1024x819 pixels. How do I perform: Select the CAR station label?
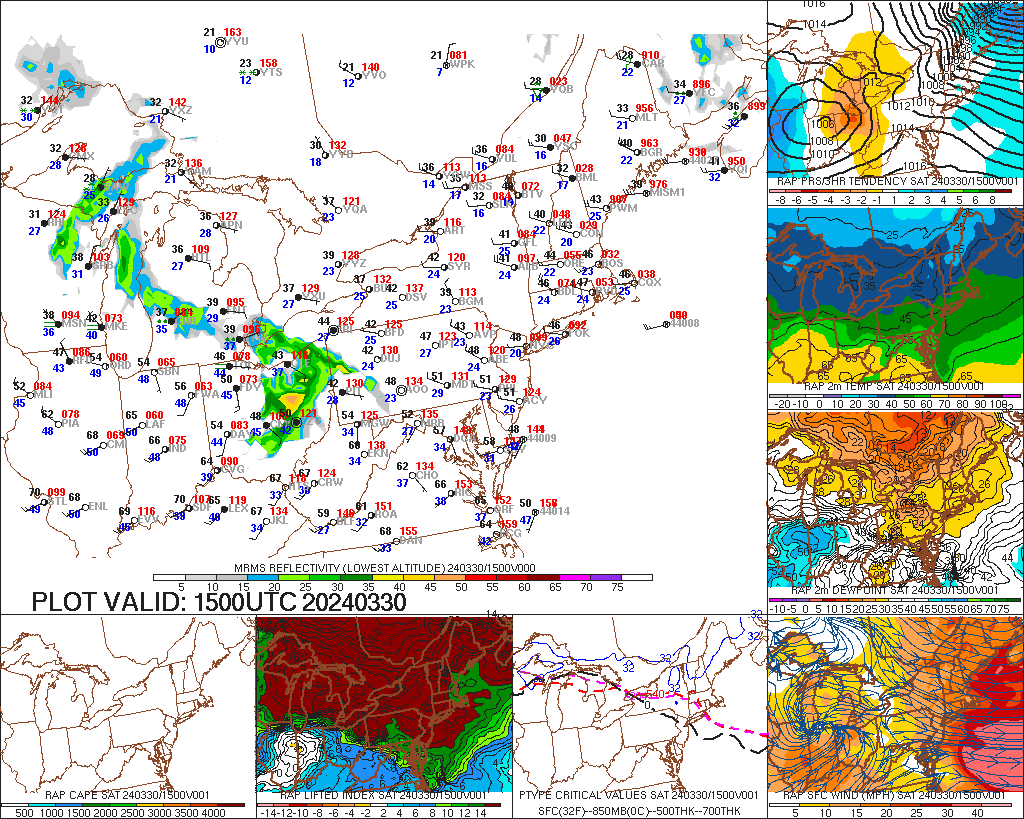click(654, 64)
